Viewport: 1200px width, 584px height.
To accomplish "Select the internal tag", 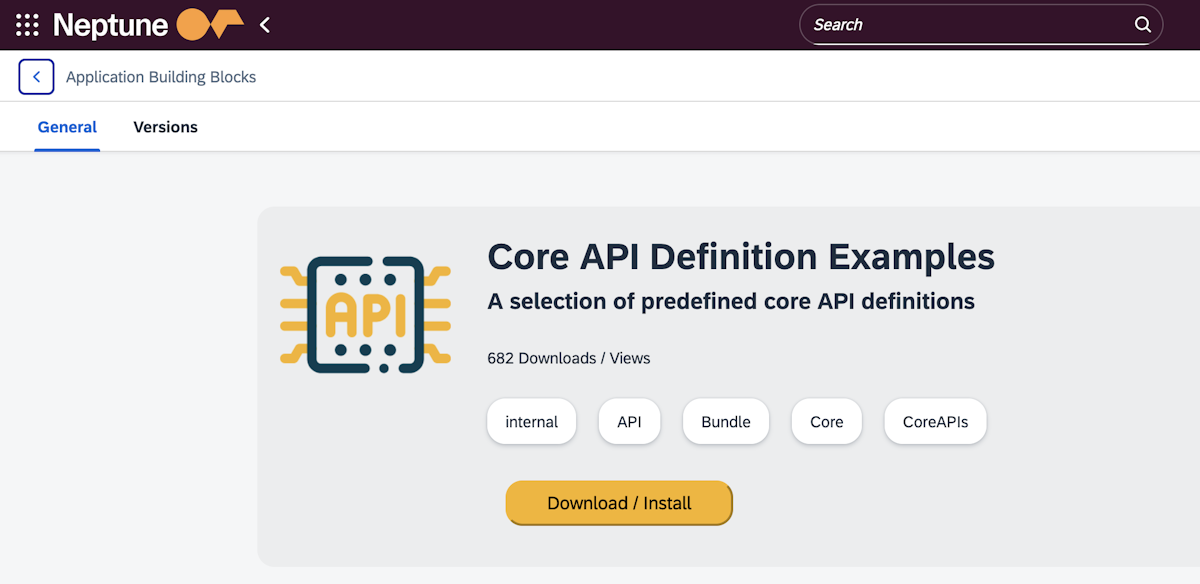I will coord(532,422).
